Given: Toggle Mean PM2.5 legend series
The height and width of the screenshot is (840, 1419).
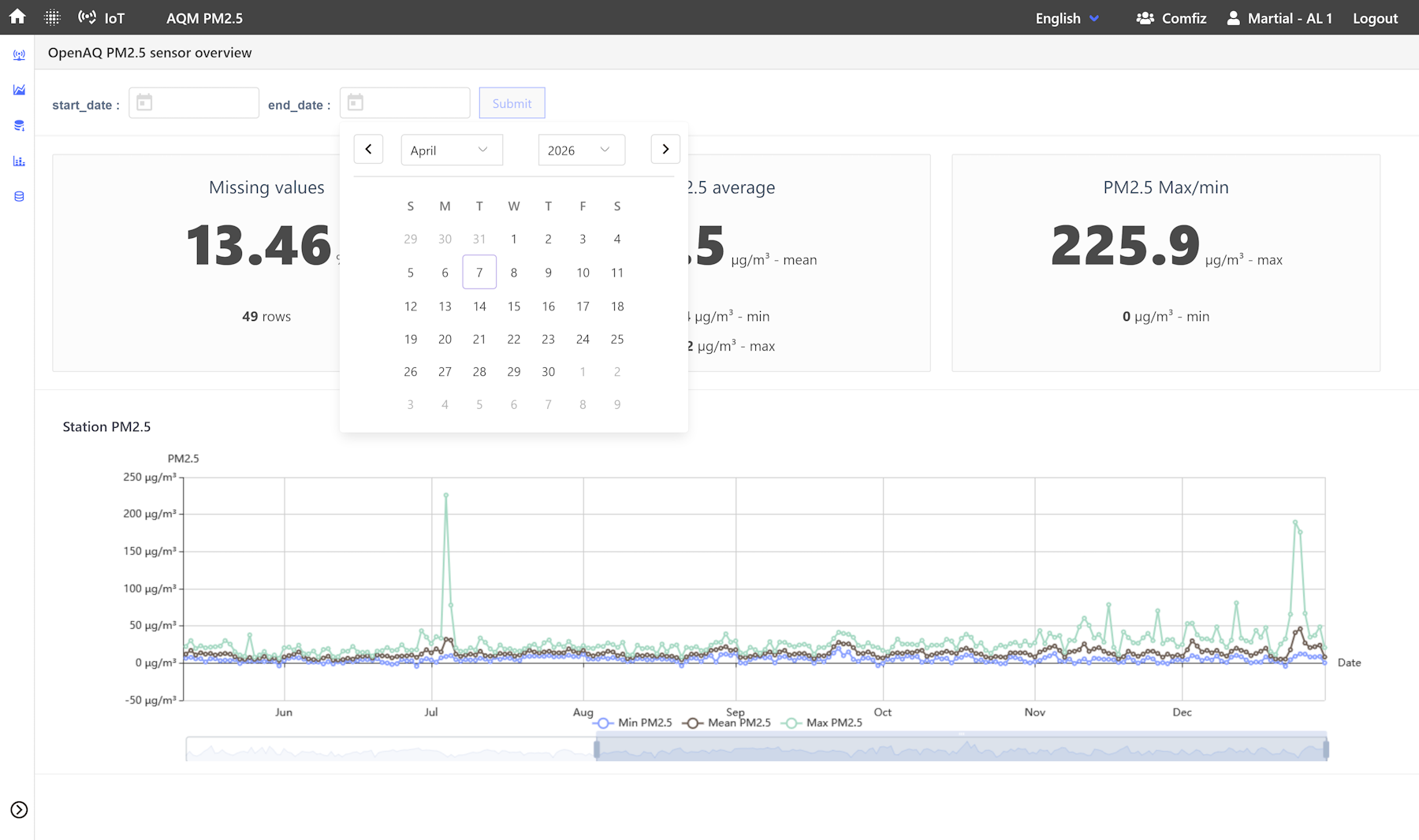Looking at the screenshot, I should (x=727, y=723).
